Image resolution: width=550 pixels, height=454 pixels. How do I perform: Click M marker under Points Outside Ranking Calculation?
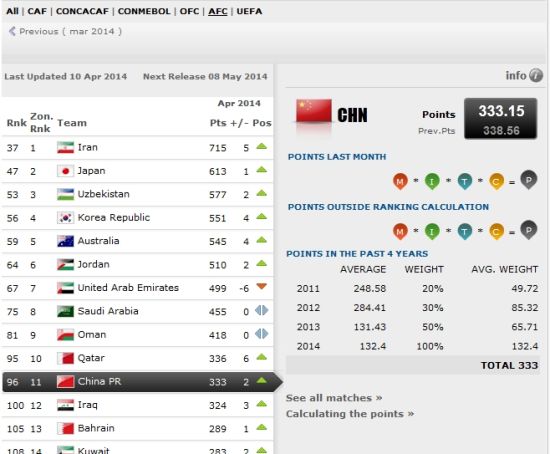(x=400, y=232)
